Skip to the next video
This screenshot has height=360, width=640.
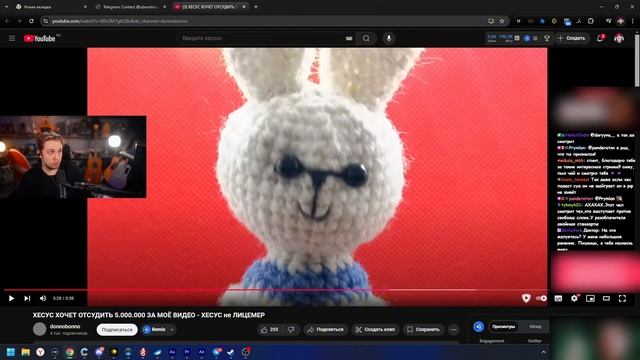[x=27, y=298]
